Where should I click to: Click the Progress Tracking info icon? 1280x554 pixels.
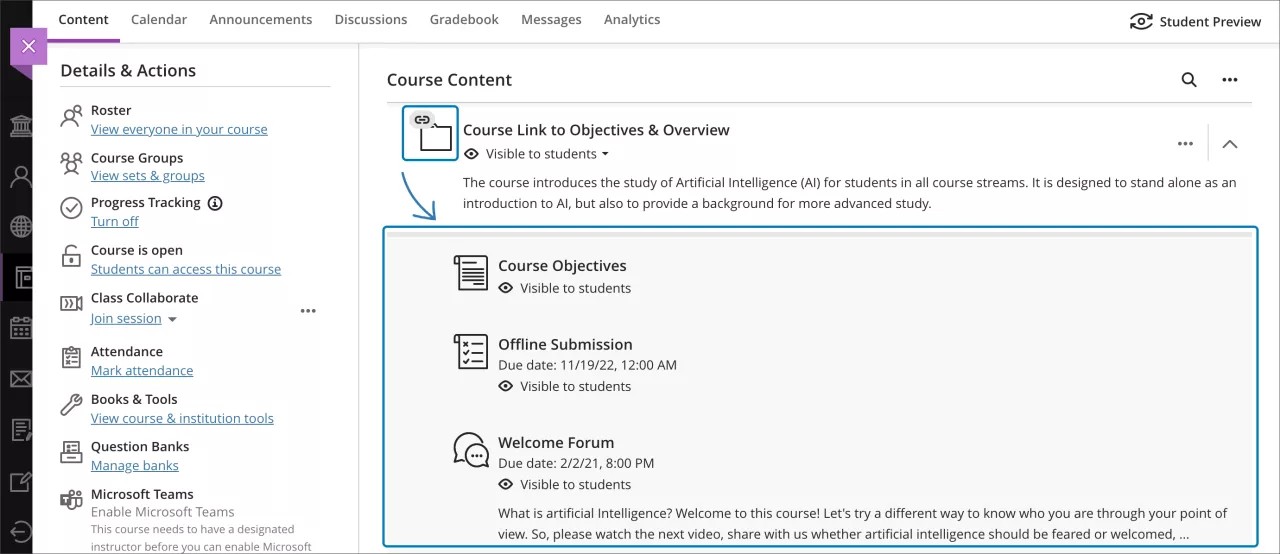(215, 203)
